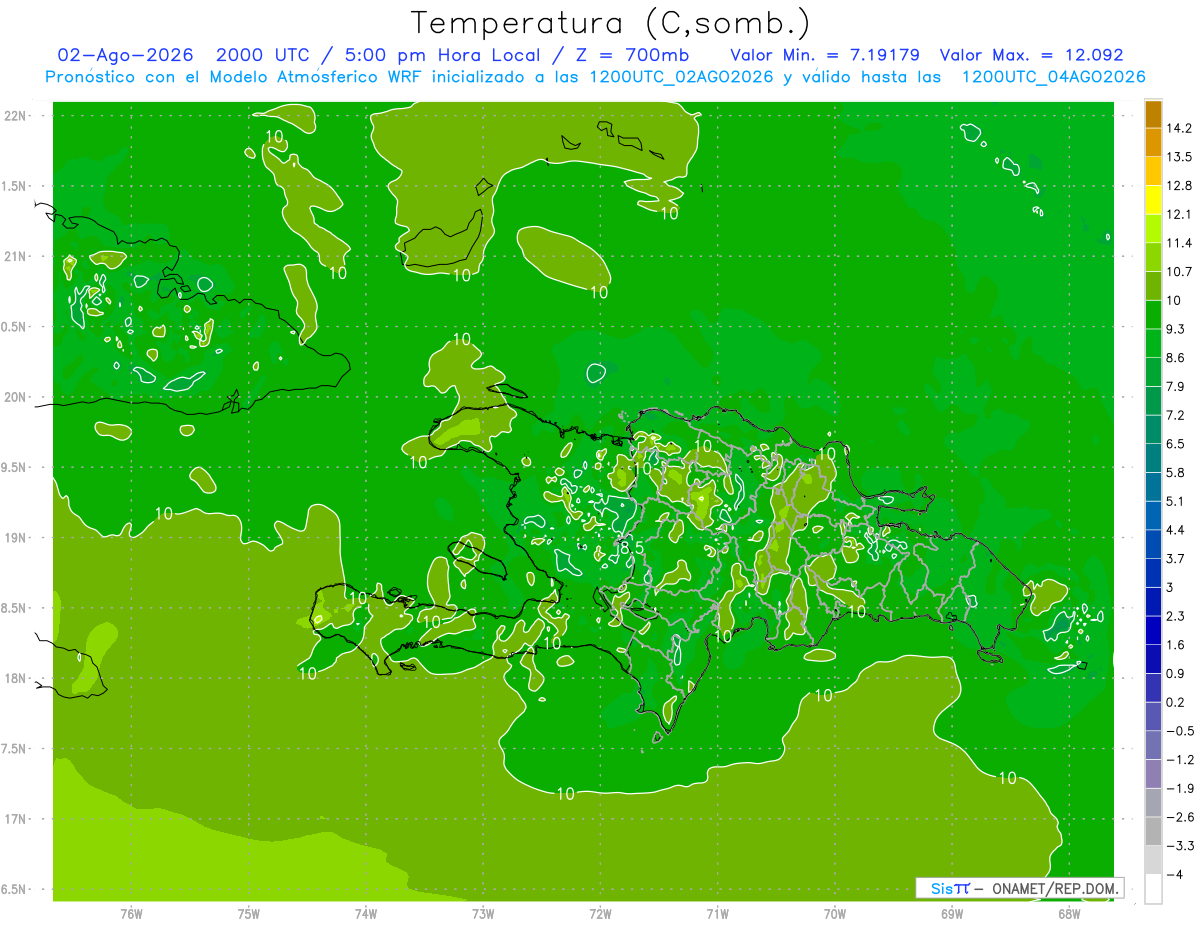Click color scale value "1.6"
The width and height of the screenshot is (1200, 927).
click(1175, 645)
